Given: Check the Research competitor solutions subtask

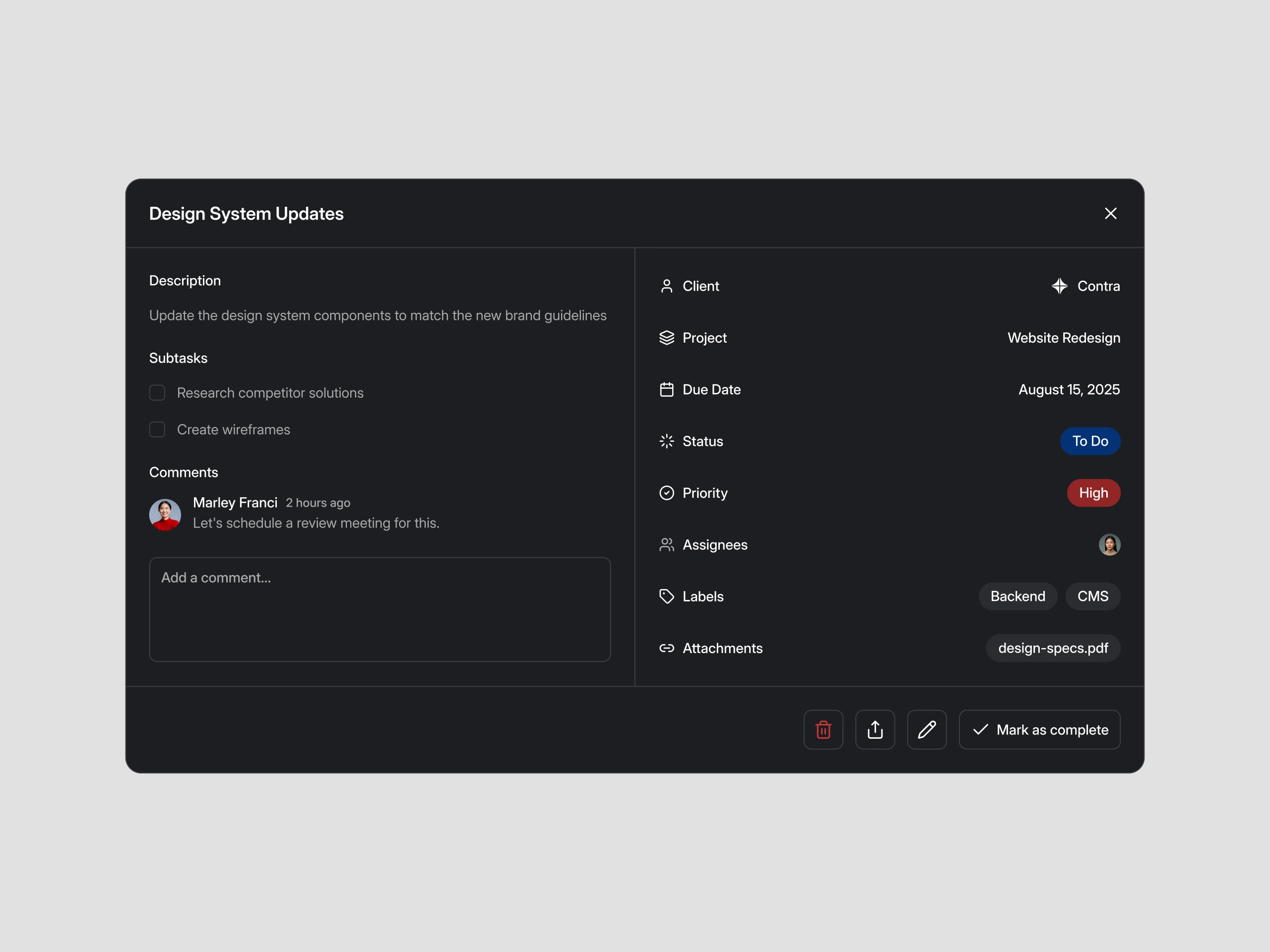Looking at the screenshot, I should (x=157, y=393).
